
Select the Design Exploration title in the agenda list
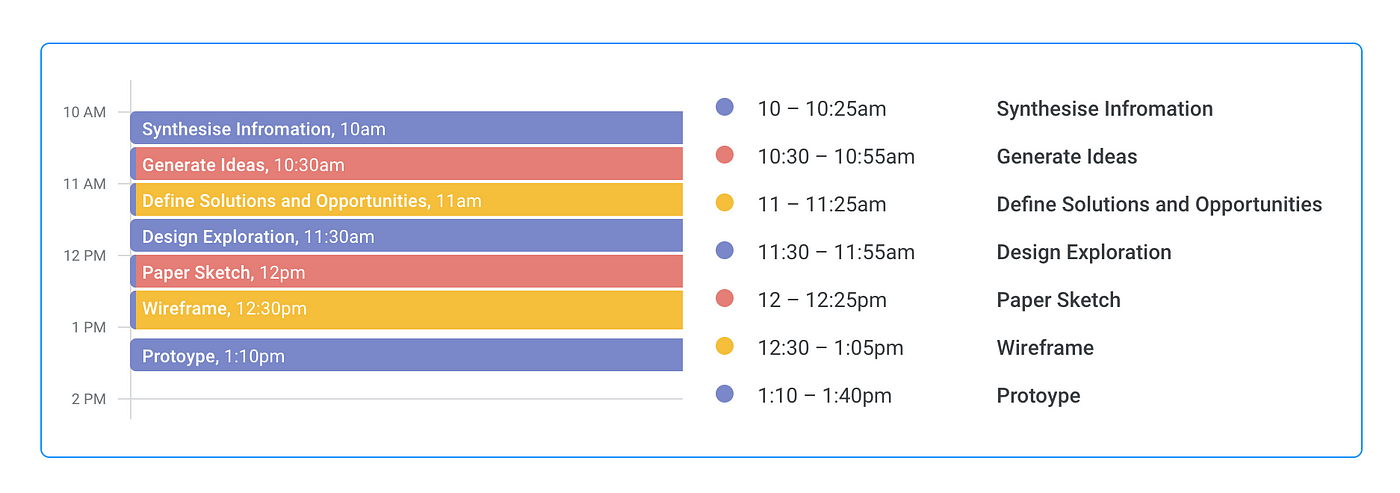click(1084, 252)
